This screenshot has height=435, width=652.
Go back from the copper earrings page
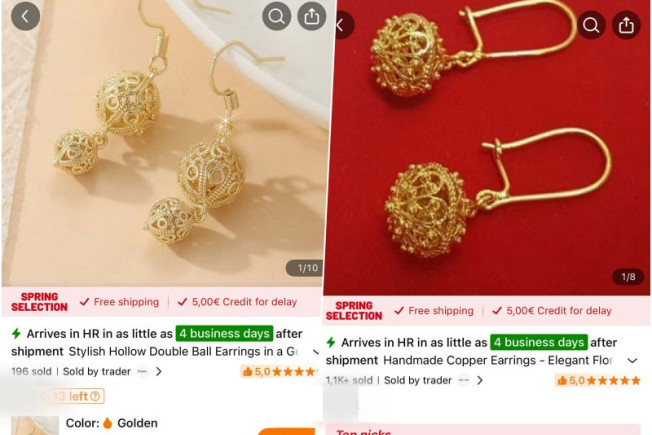click(x=343, y=25)
